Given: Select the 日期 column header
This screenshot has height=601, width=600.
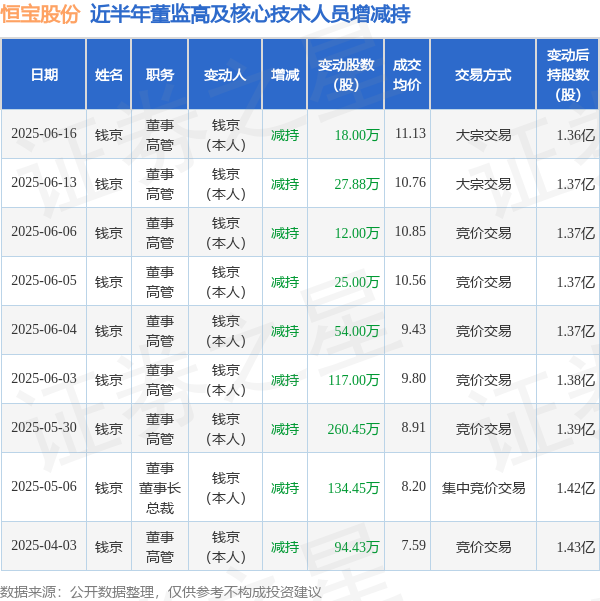Looking at the screenshot, I should [44, 74].
